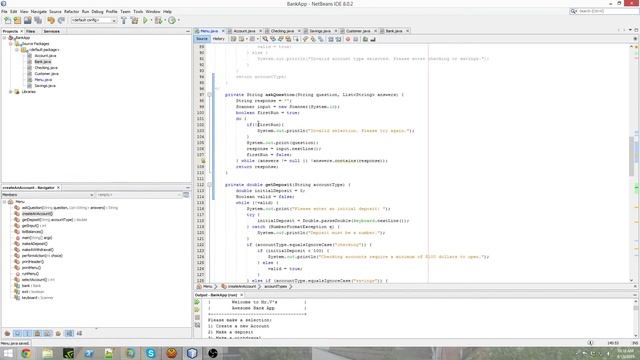Switch to the Account.java editor tab
The image size is (640, 360).
[244, 31]
